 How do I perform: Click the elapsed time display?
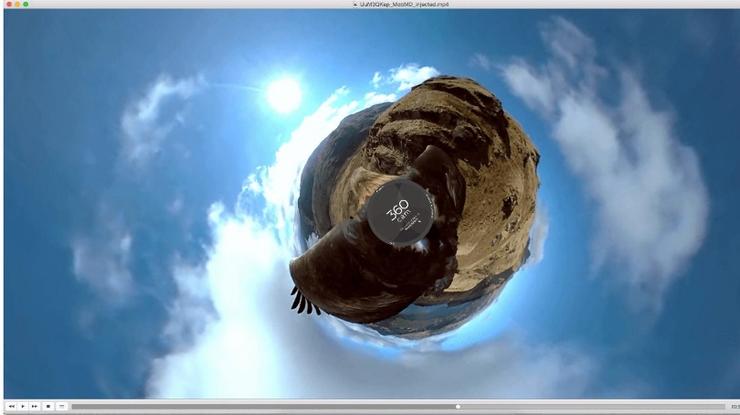pyautogui.click(x=735, y=407)
